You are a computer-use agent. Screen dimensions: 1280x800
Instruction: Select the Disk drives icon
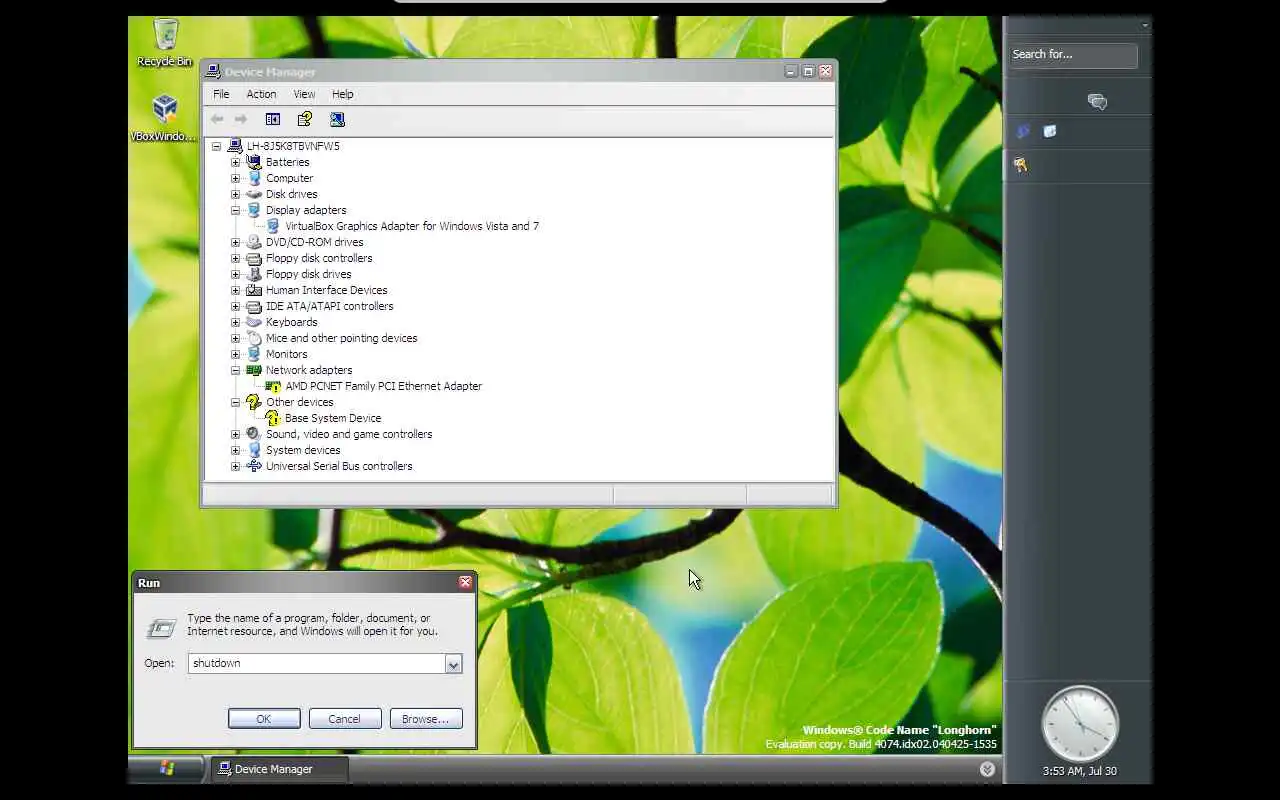[x=254, y=194]
